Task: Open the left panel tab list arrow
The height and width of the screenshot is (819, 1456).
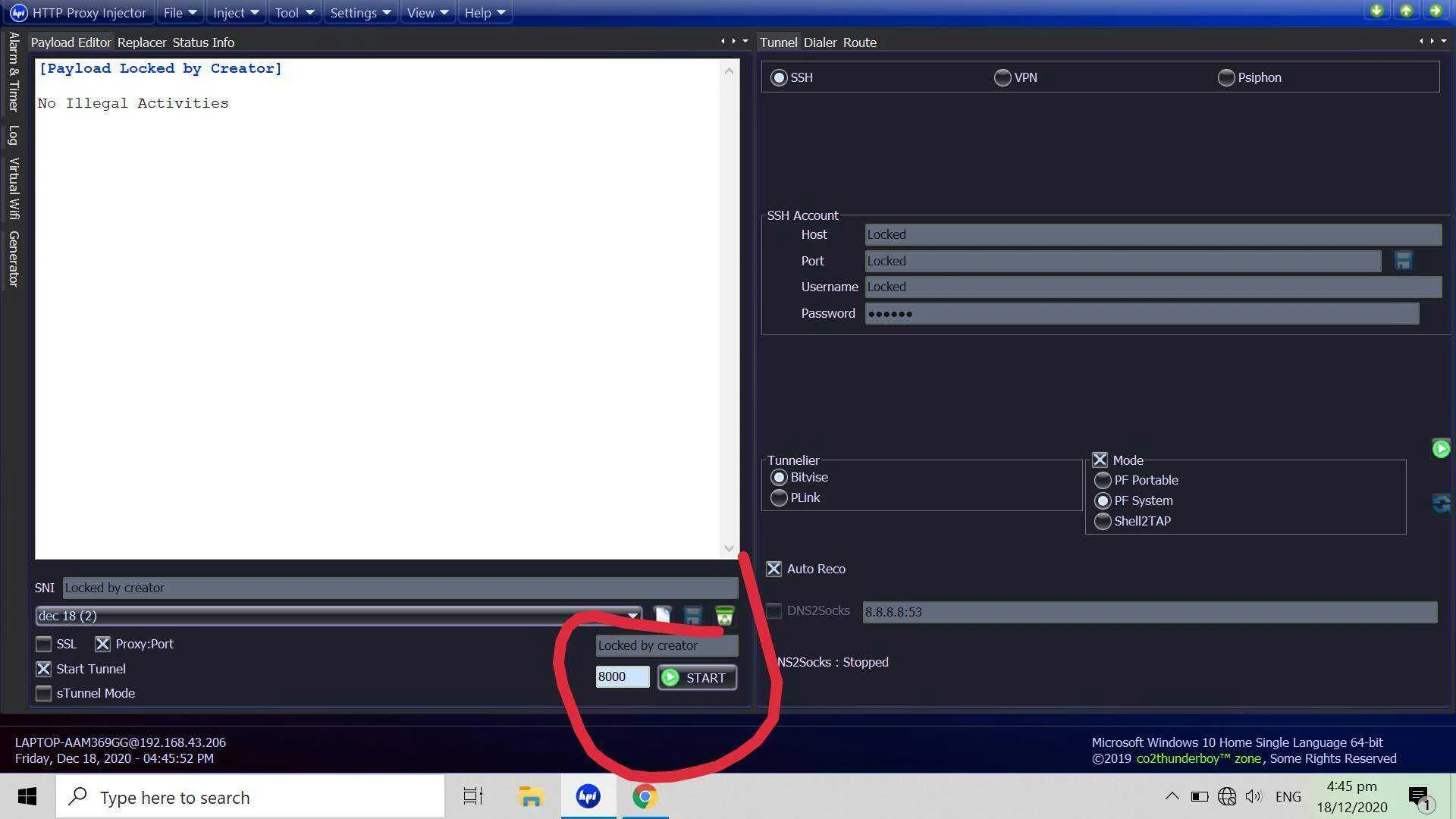Action: [745, 41]
